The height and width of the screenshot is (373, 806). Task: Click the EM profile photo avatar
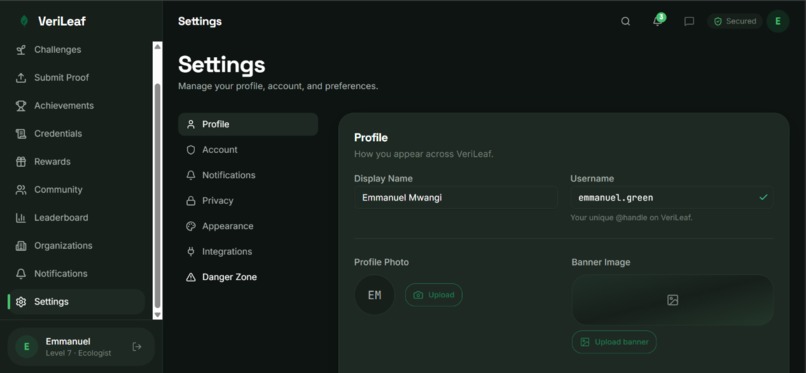pyautogui.click(x=375, y=295)
